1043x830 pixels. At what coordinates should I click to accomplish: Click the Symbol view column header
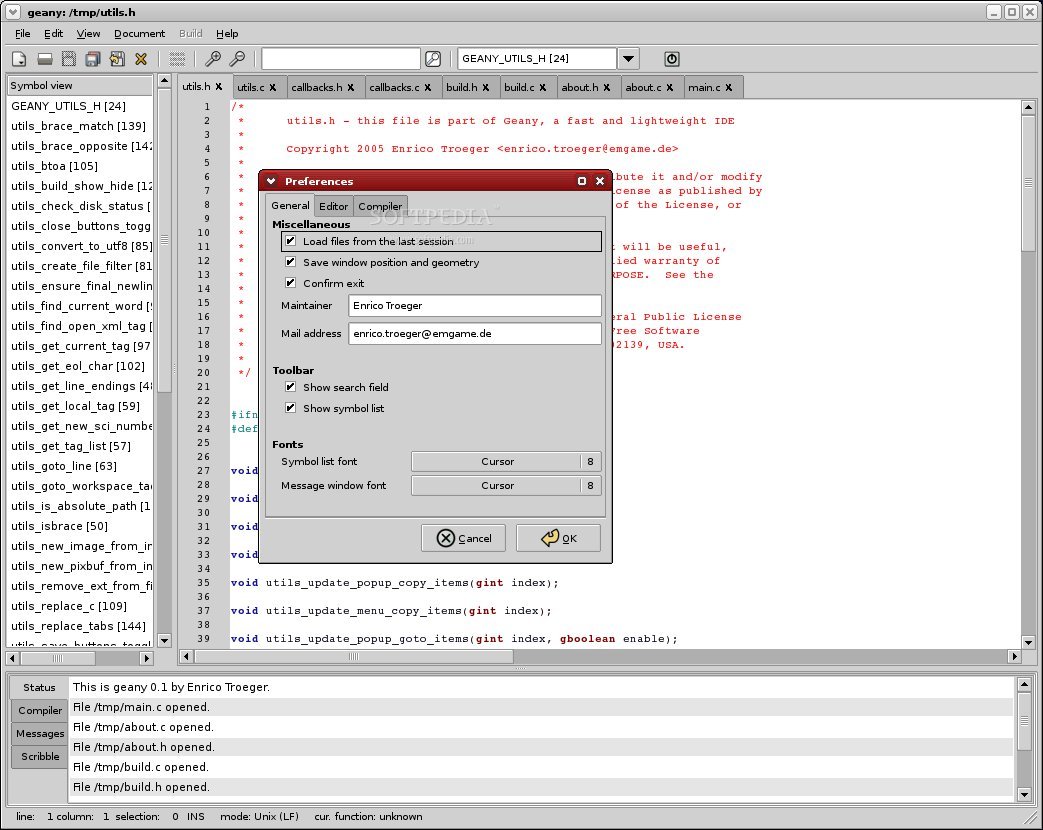[80, 85]
